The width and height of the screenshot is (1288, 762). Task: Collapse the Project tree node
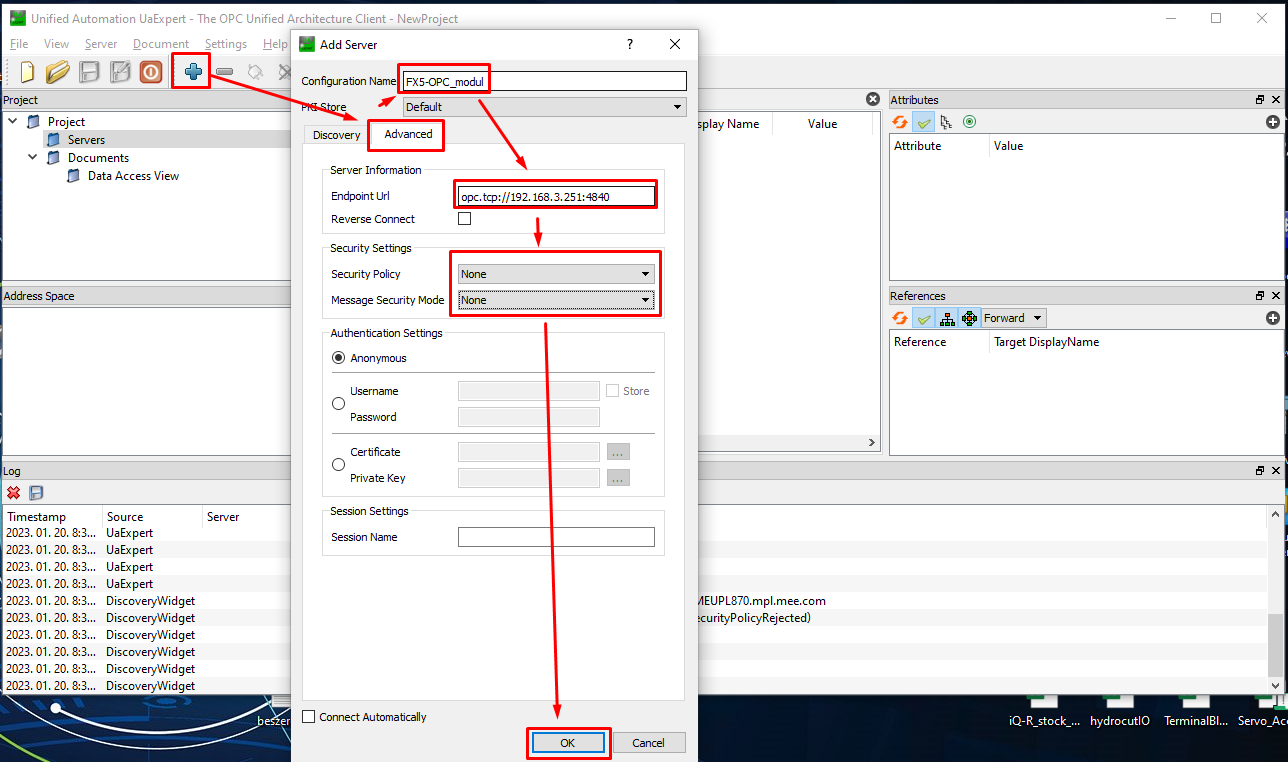[13, 122]
